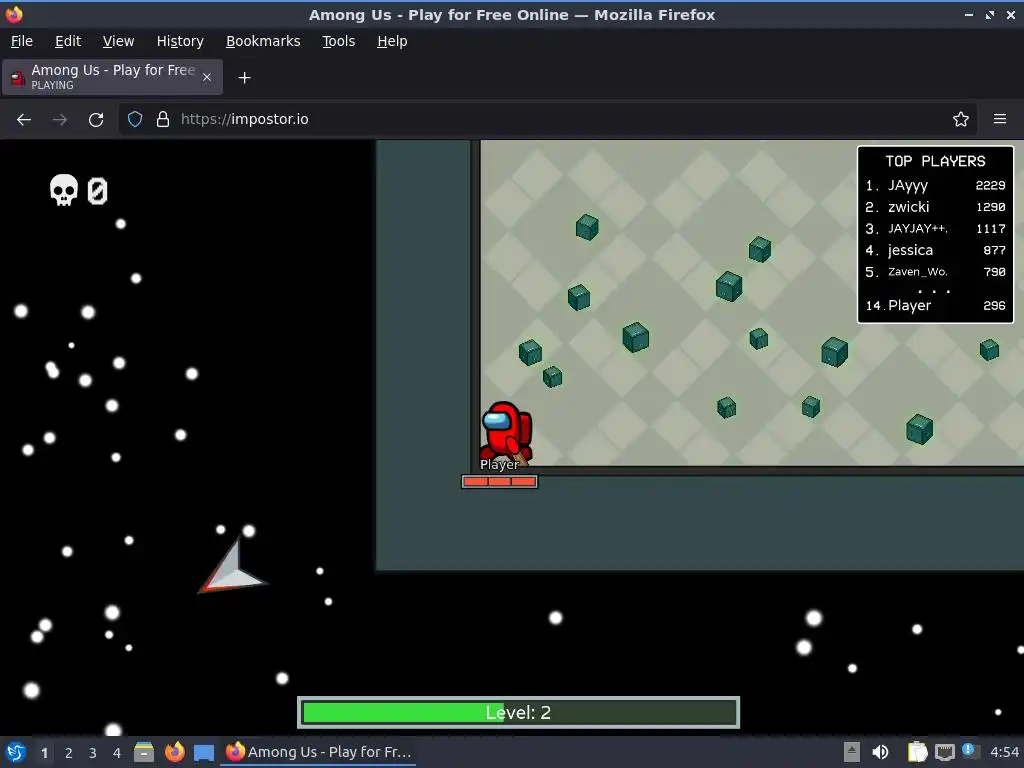Click the site security padlock icon
Screen dimensions: 1024x768
tap(163, 119)
